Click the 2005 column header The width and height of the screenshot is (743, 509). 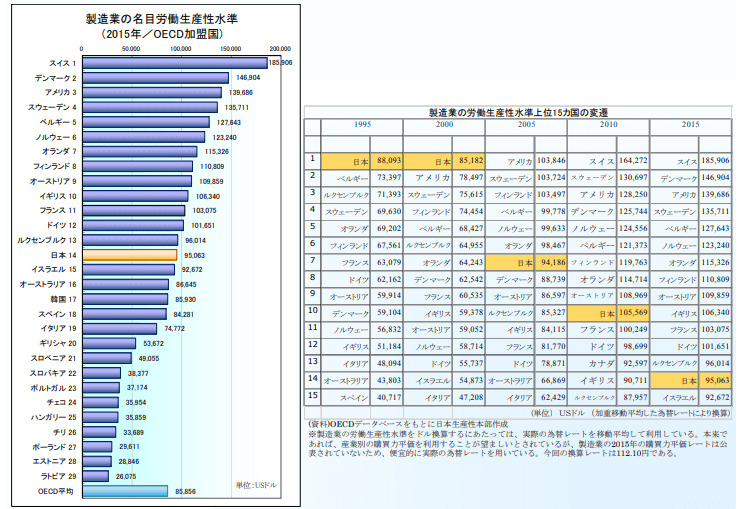(525, 123)
